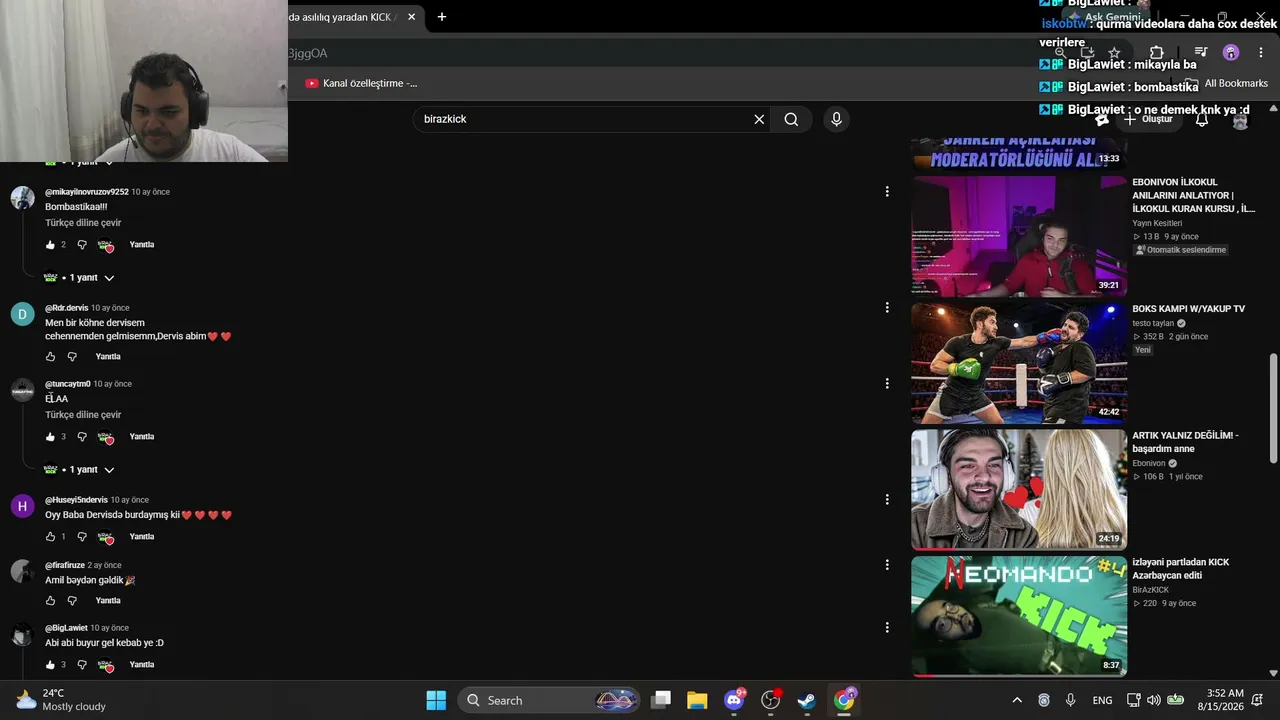Open YouTube notifications bell
This screenshot has height=720, width=1280.
point(1202,120)
